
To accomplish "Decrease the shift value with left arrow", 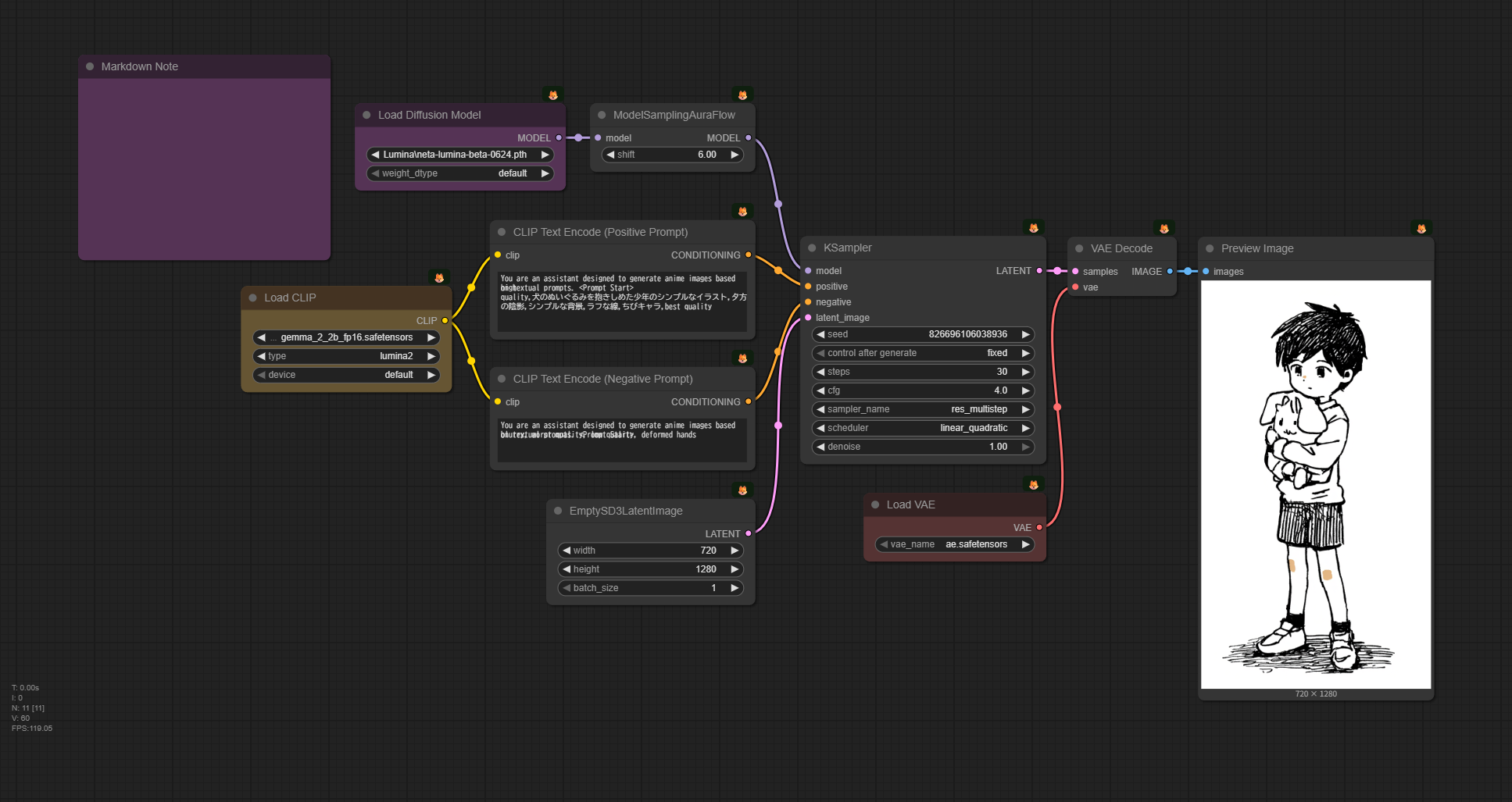I will [x=610, y=155].
